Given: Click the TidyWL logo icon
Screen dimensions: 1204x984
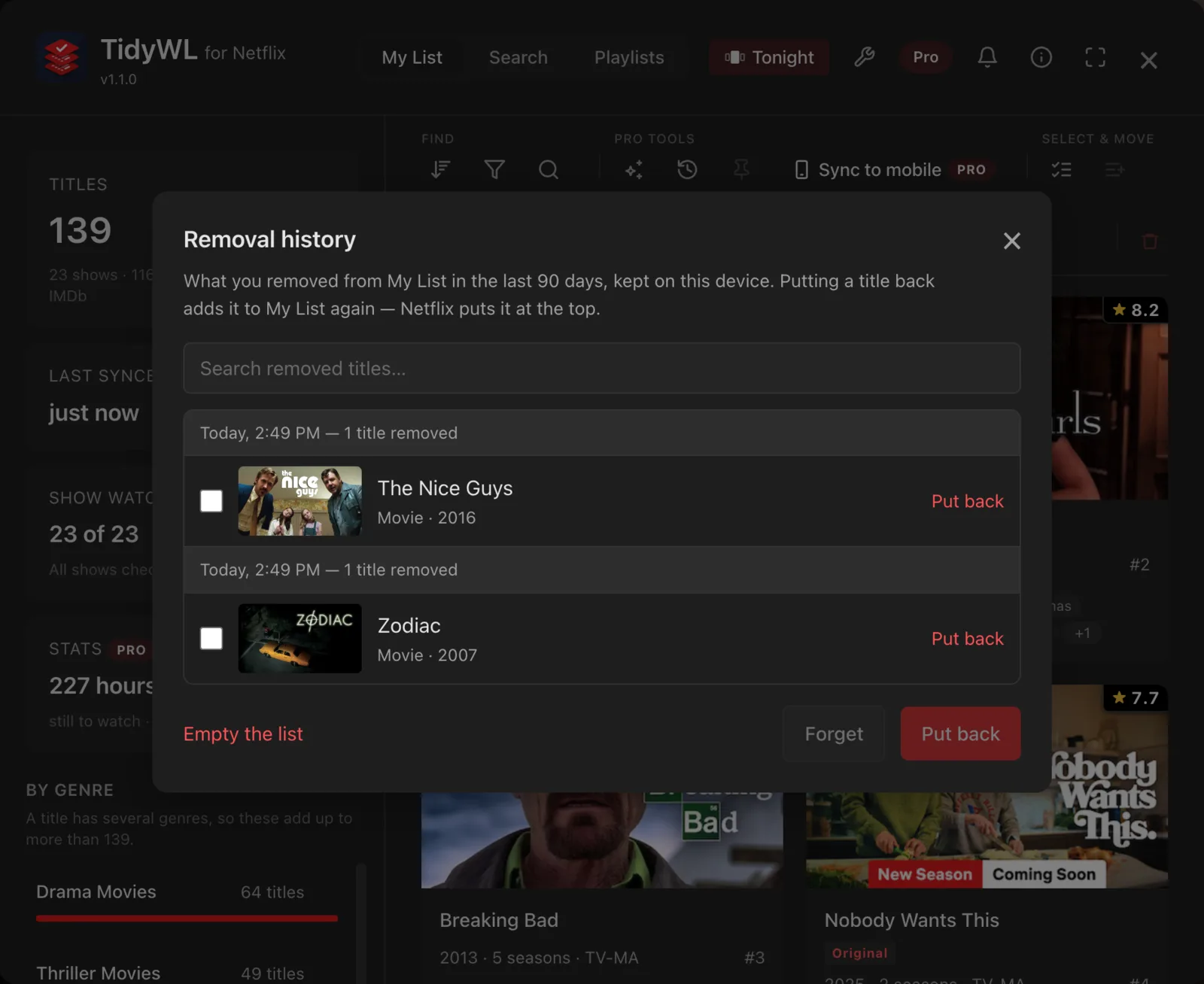Looking at the screenshot, I should point(62,56).
